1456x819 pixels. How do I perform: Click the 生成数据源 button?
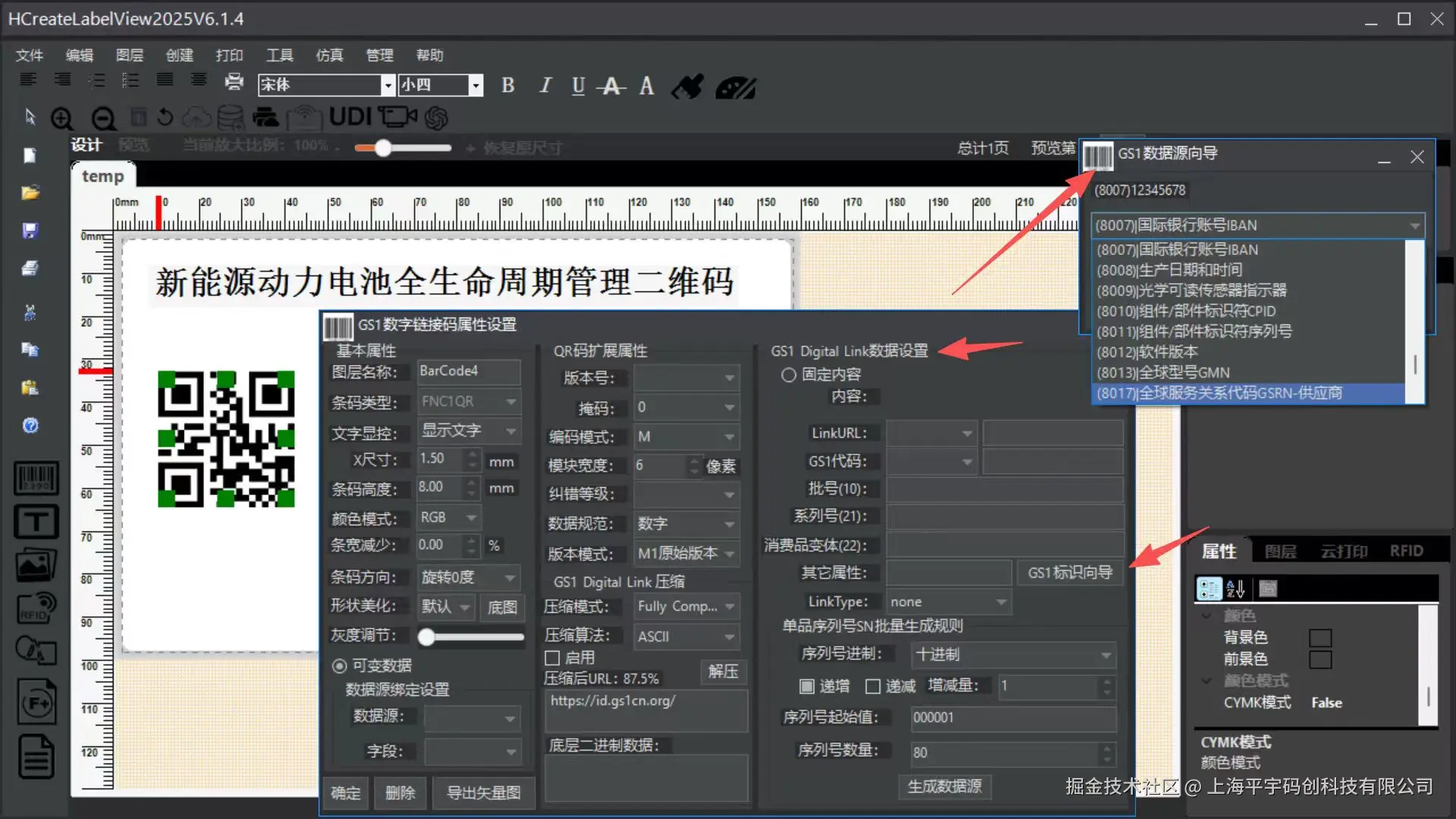click(x=944, y=786)
